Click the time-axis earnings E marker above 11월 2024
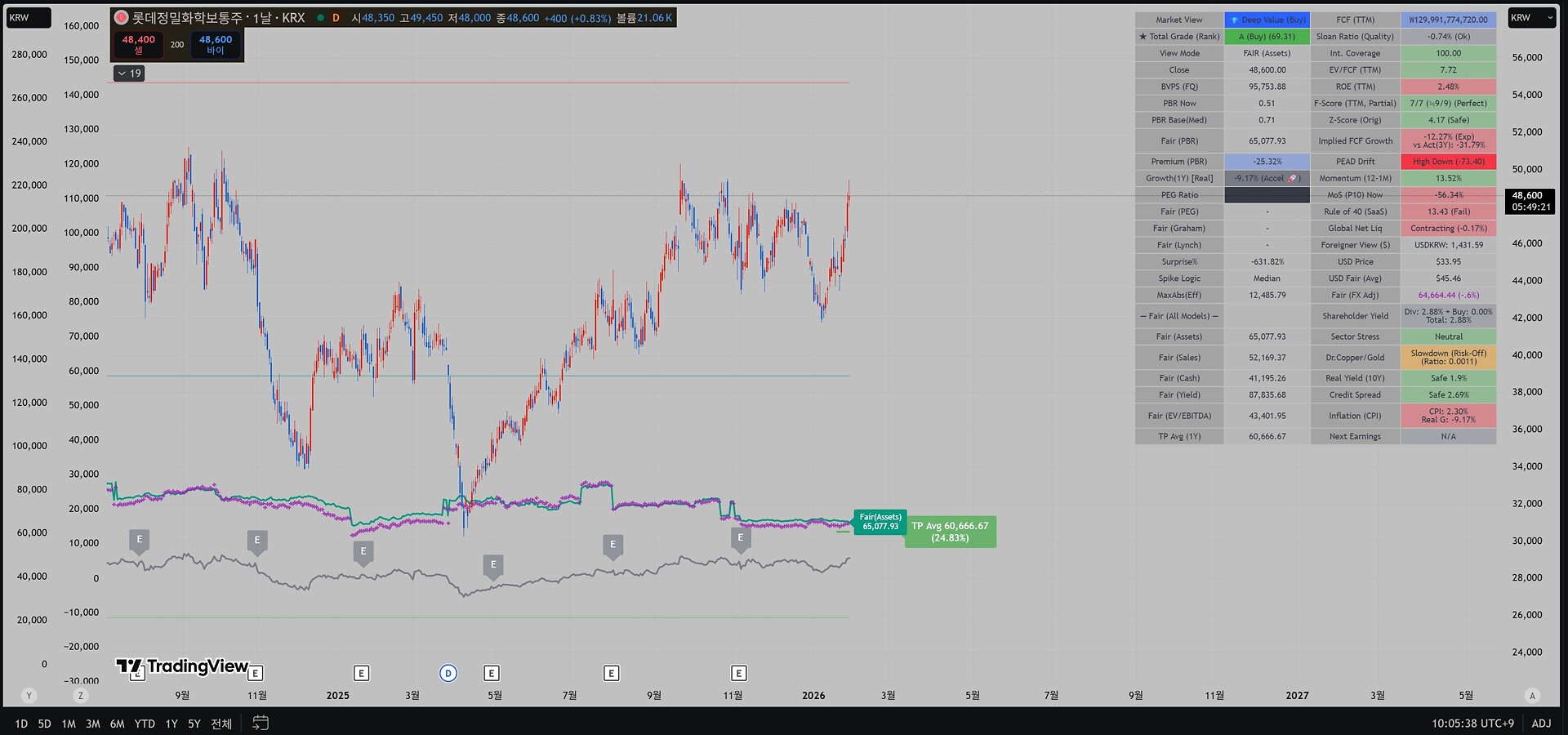The width and height of the screenshot is (1568, 735). [x=256, y=673]
